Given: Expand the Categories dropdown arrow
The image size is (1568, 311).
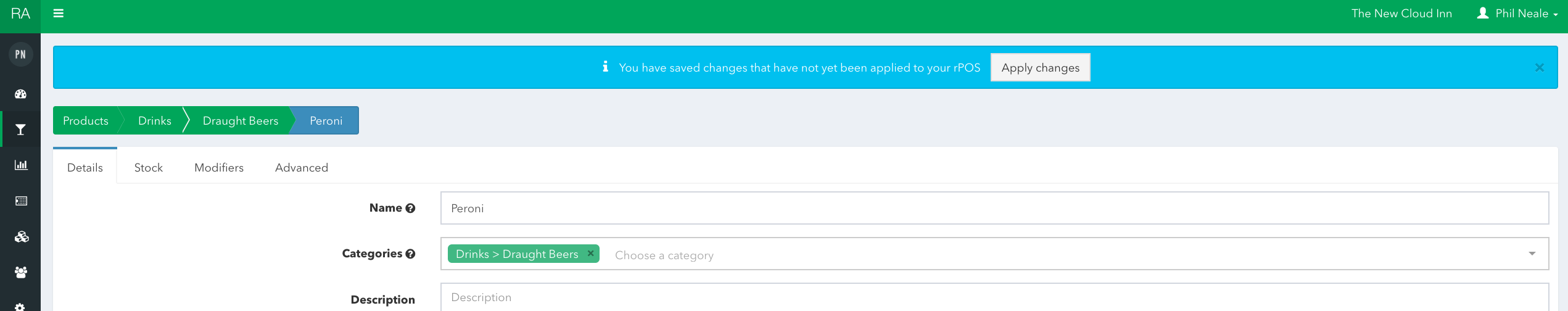Looking at the screenshot, I should (x=1532, y=254).
